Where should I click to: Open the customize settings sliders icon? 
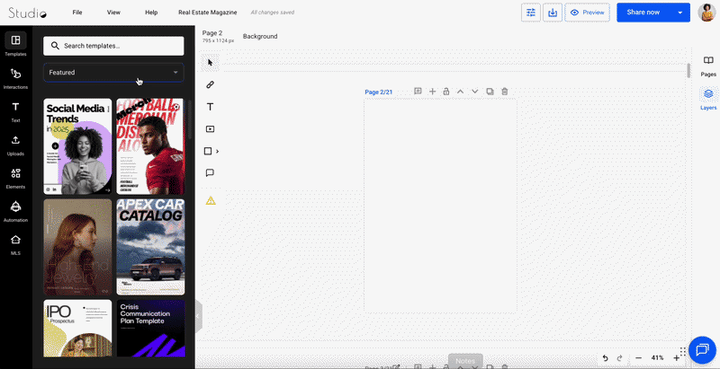click(x=531, y=12)
